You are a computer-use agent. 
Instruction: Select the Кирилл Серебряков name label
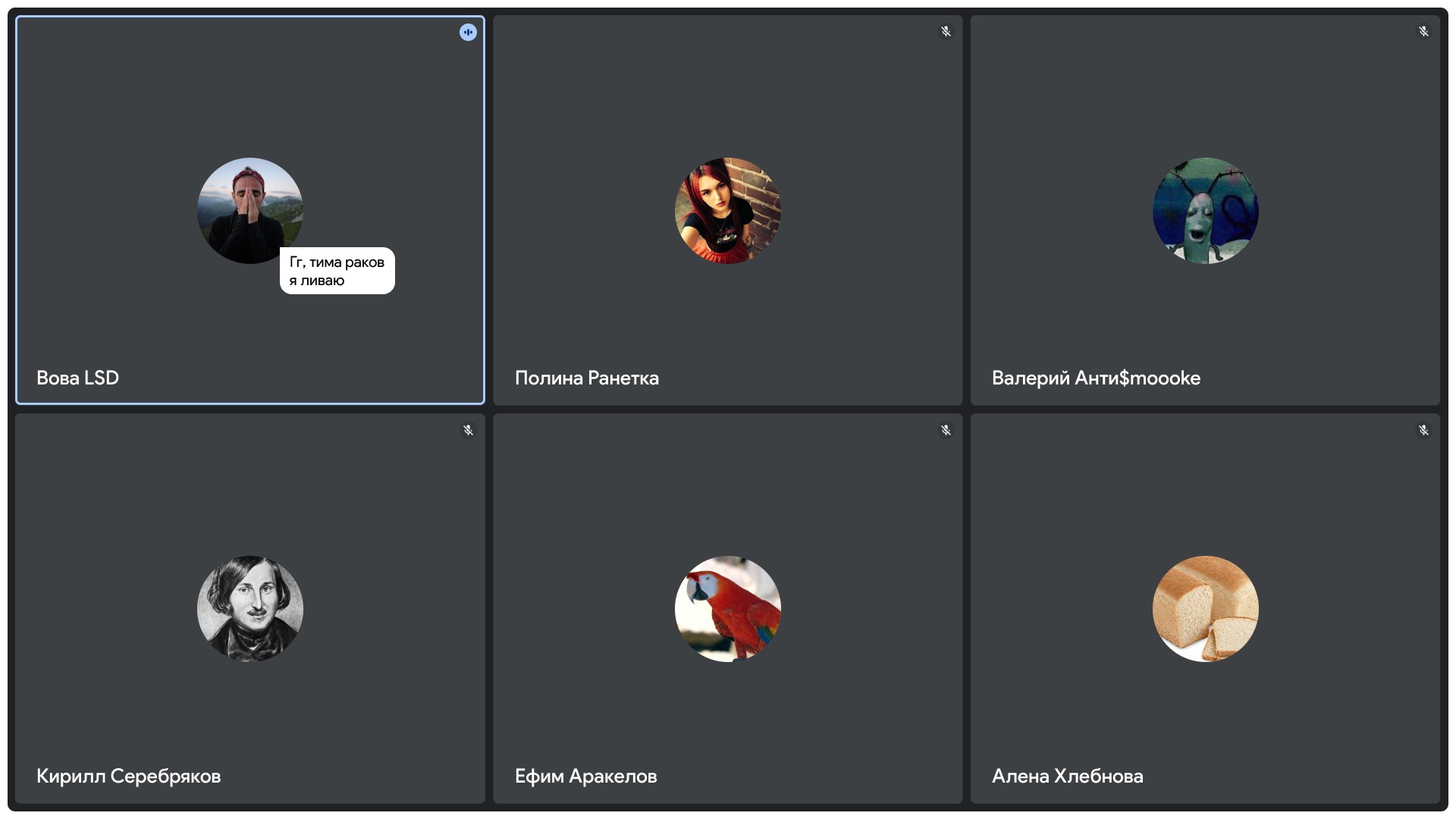(128, 776)
